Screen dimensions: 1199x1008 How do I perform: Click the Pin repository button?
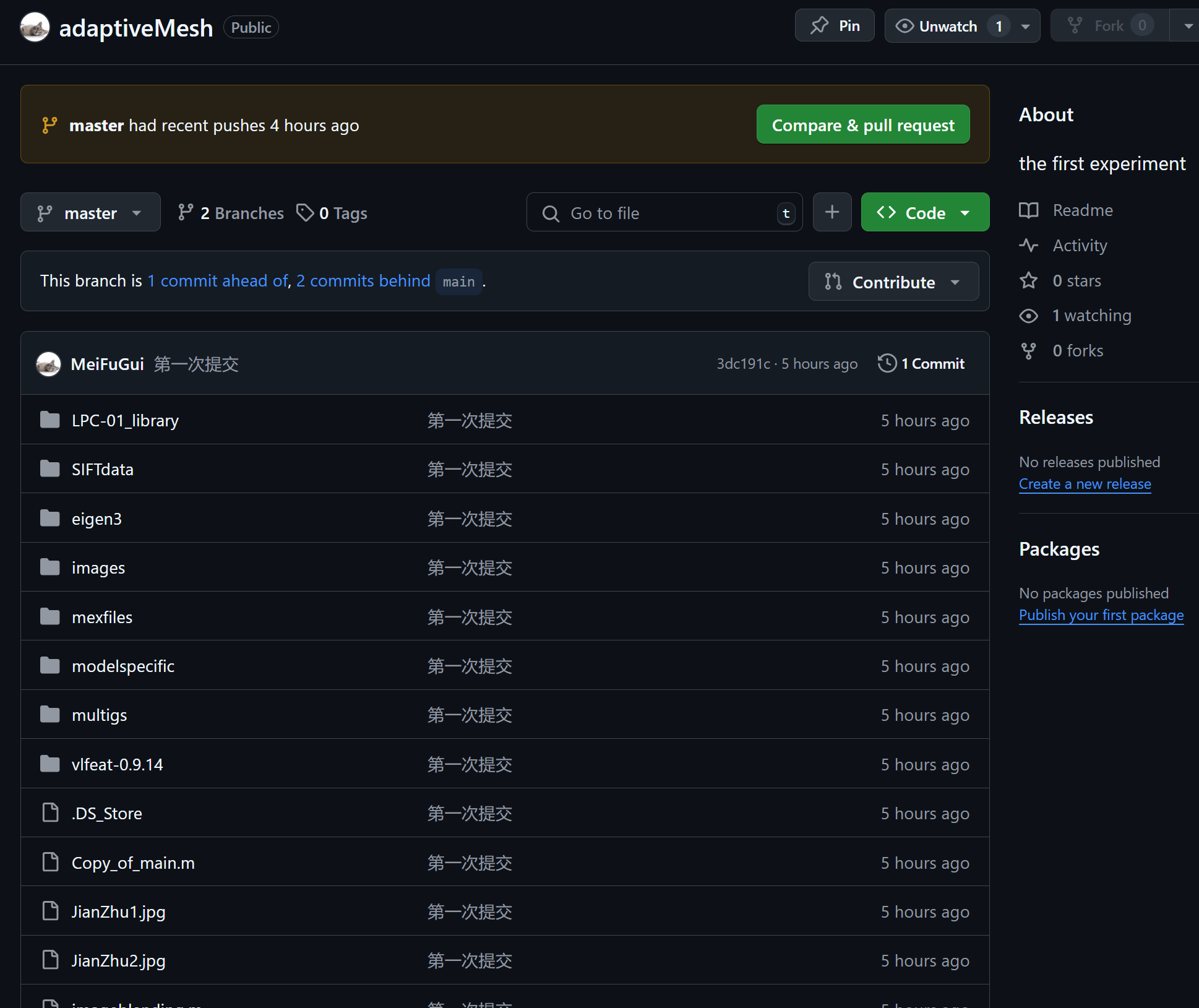pyautogui.click(x=834, y=26)
